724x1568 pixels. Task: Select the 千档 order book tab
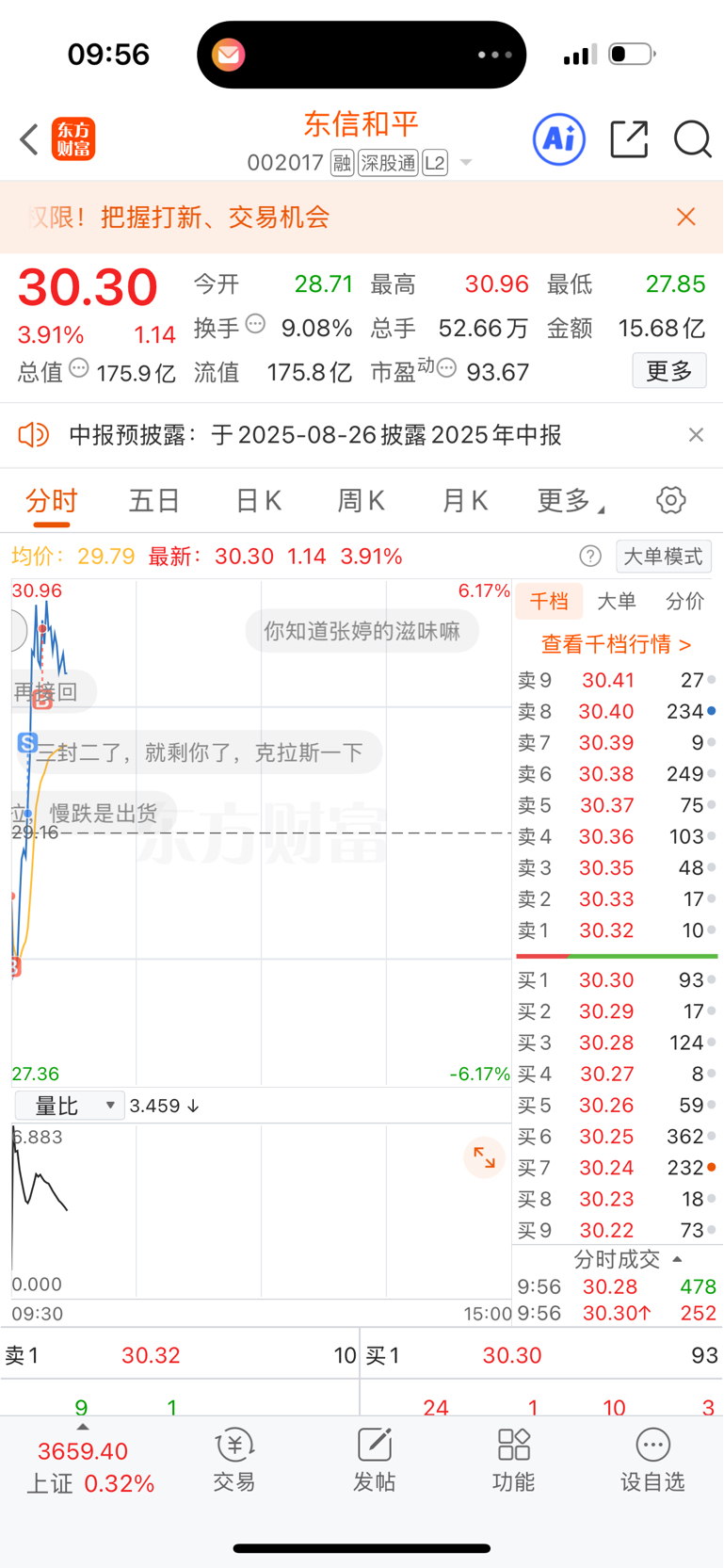pyautogui.click(x=549, y=602)
